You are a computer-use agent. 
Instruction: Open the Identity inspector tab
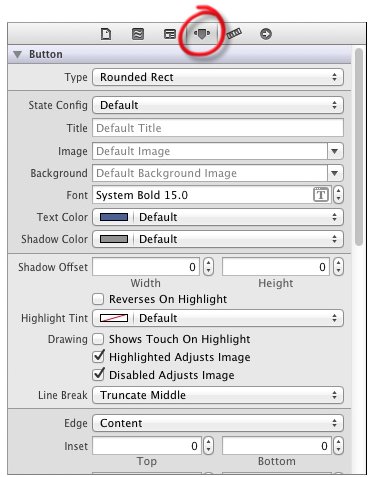[x=170, y=34]
